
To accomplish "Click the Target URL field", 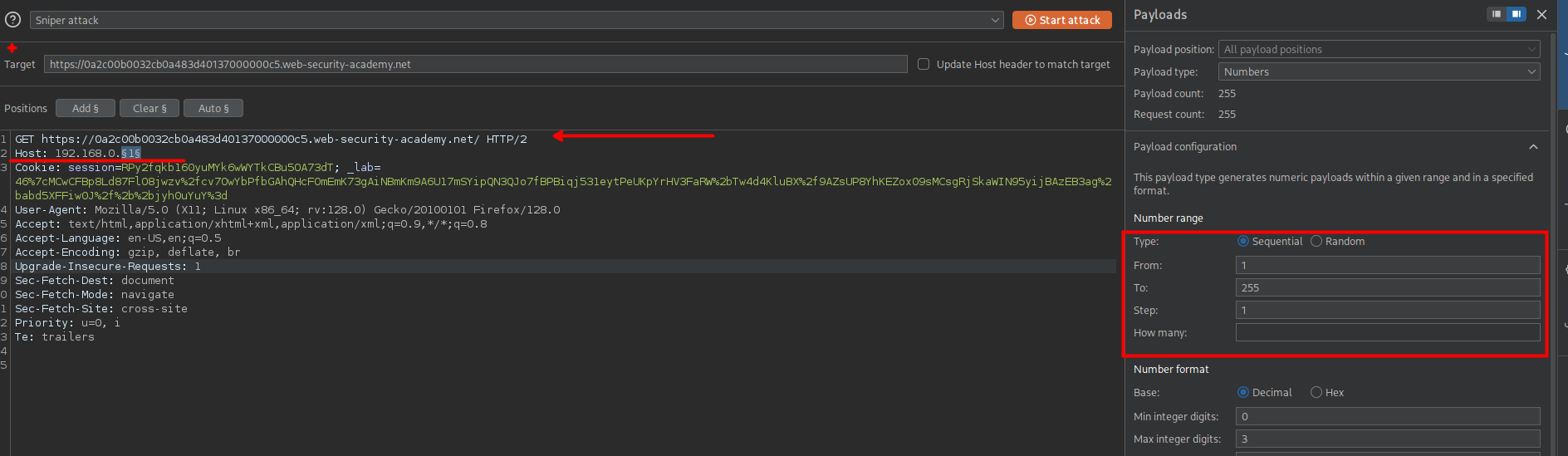I will point(475,64).
